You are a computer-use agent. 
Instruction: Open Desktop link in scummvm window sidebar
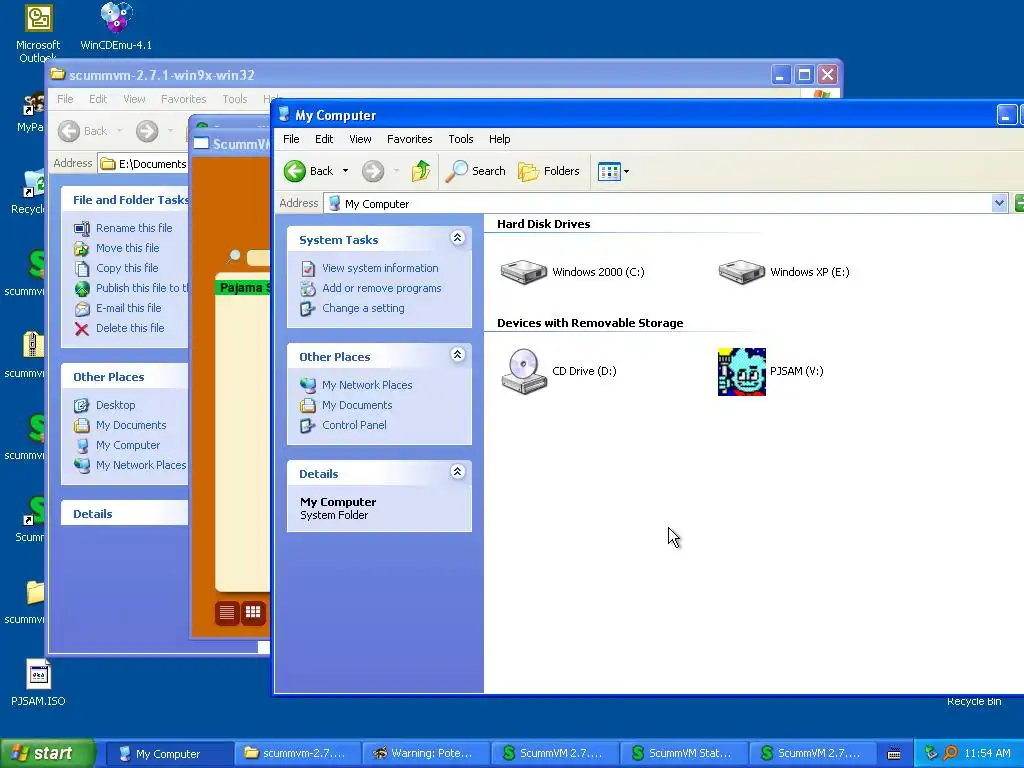point(116,405)
